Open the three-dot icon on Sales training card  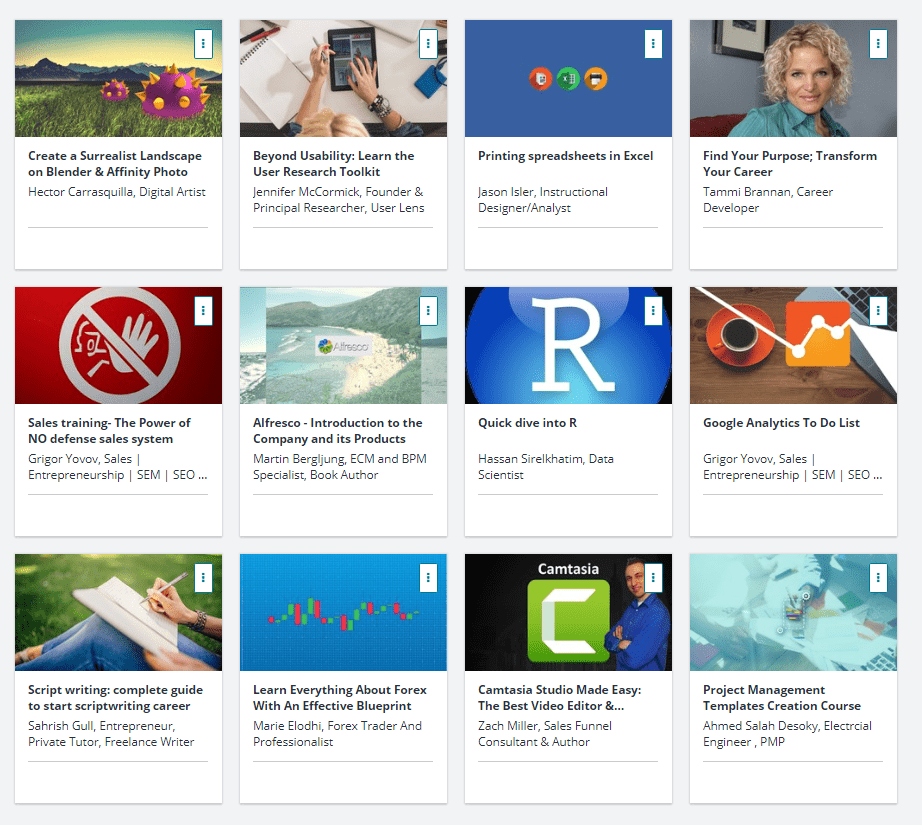pos(204,310)
